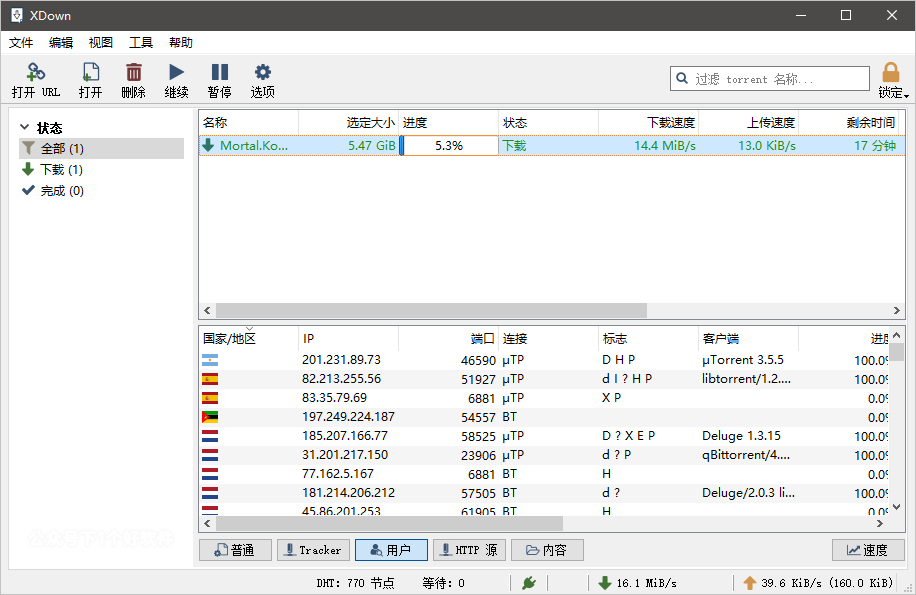Open the 视图 menu

pos(100,43)
